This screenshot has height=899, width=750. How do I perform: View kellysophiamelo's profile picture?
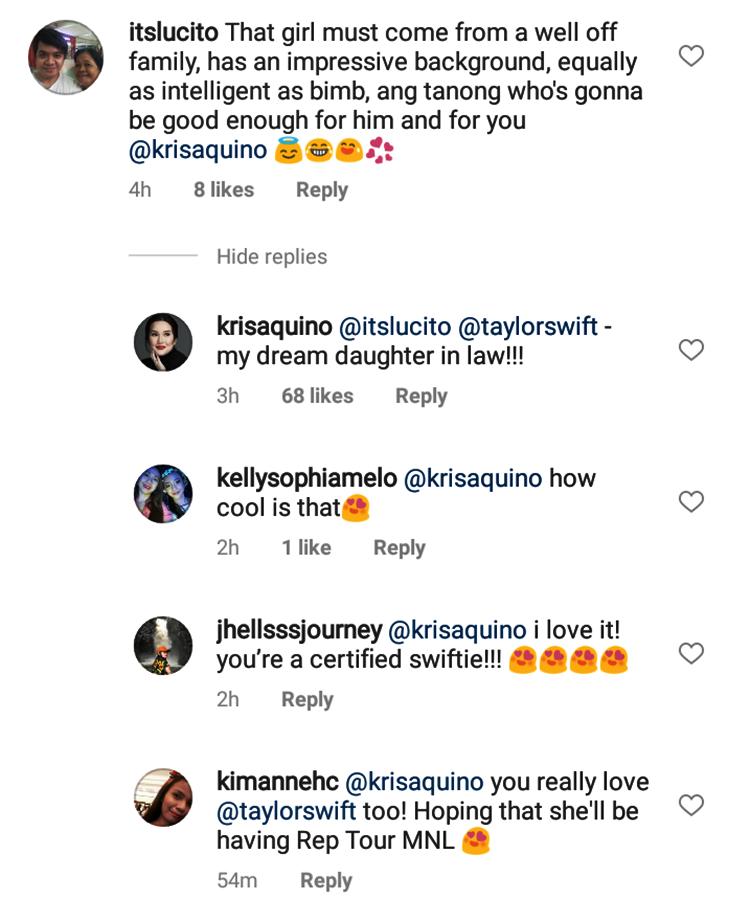coord(163,493)
